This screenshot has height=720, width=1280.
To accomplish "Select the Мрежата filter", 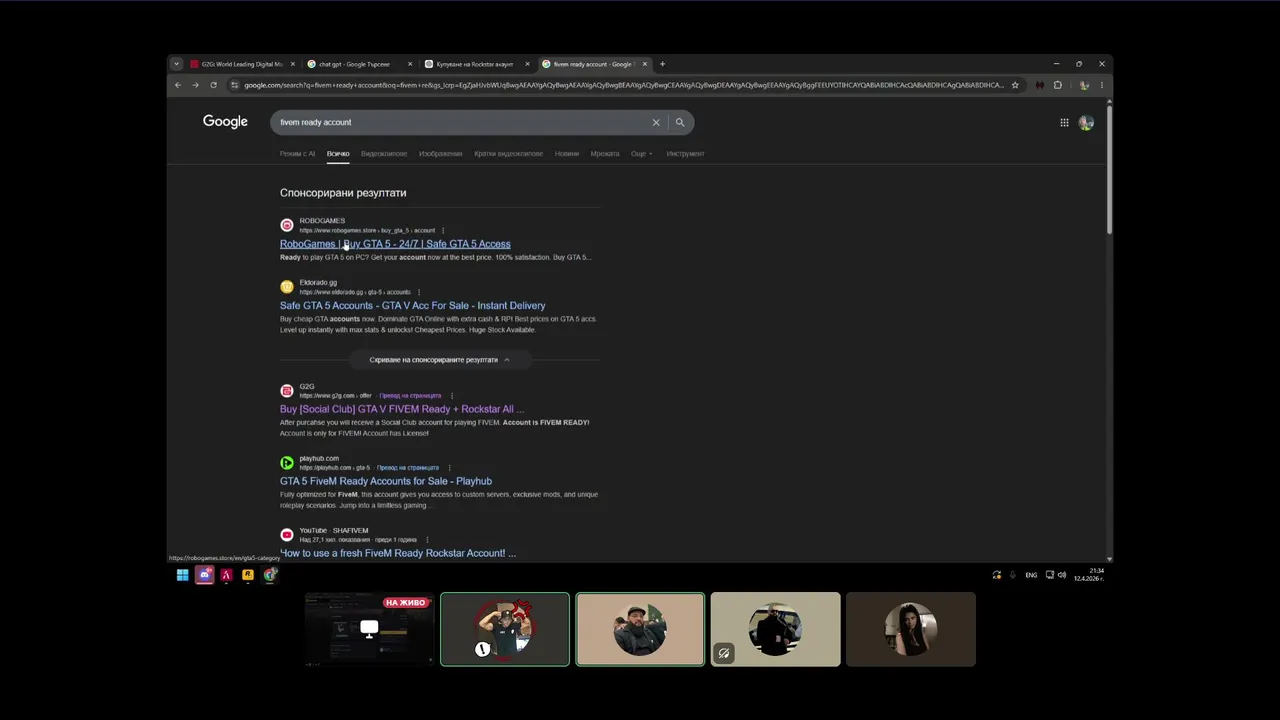I will (x=605, y=154).
